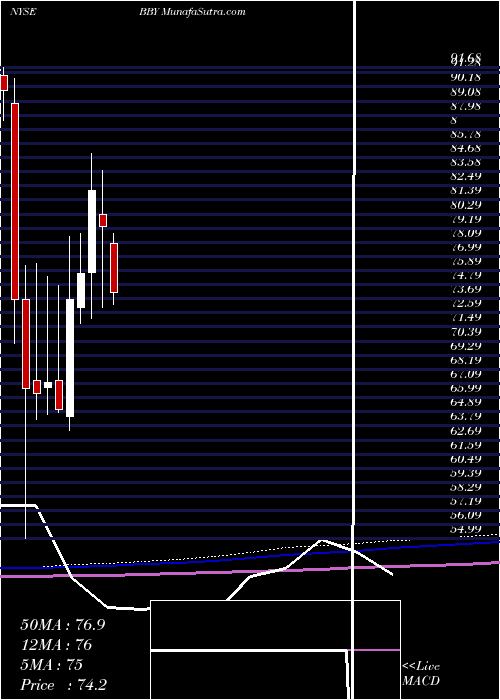The height and width of the screenshot is (700, 500).
Task: Click the 83.58 price axis label
Action: tap(465, 162)
